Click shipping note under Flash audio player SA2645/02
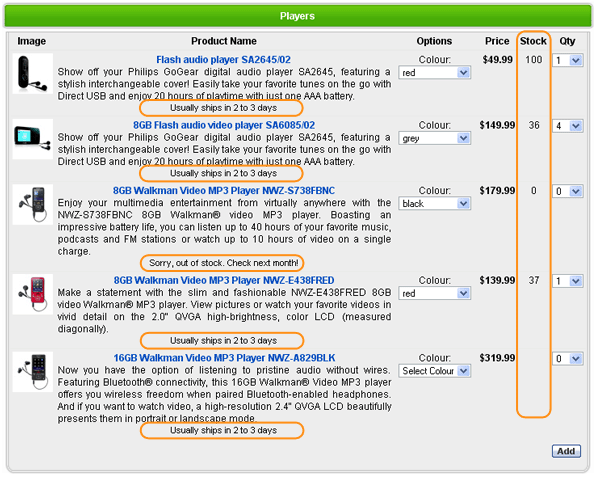Image resolution: width=596 pixels, height=477 pixels. pyautogui.click(x=224, y=108)
